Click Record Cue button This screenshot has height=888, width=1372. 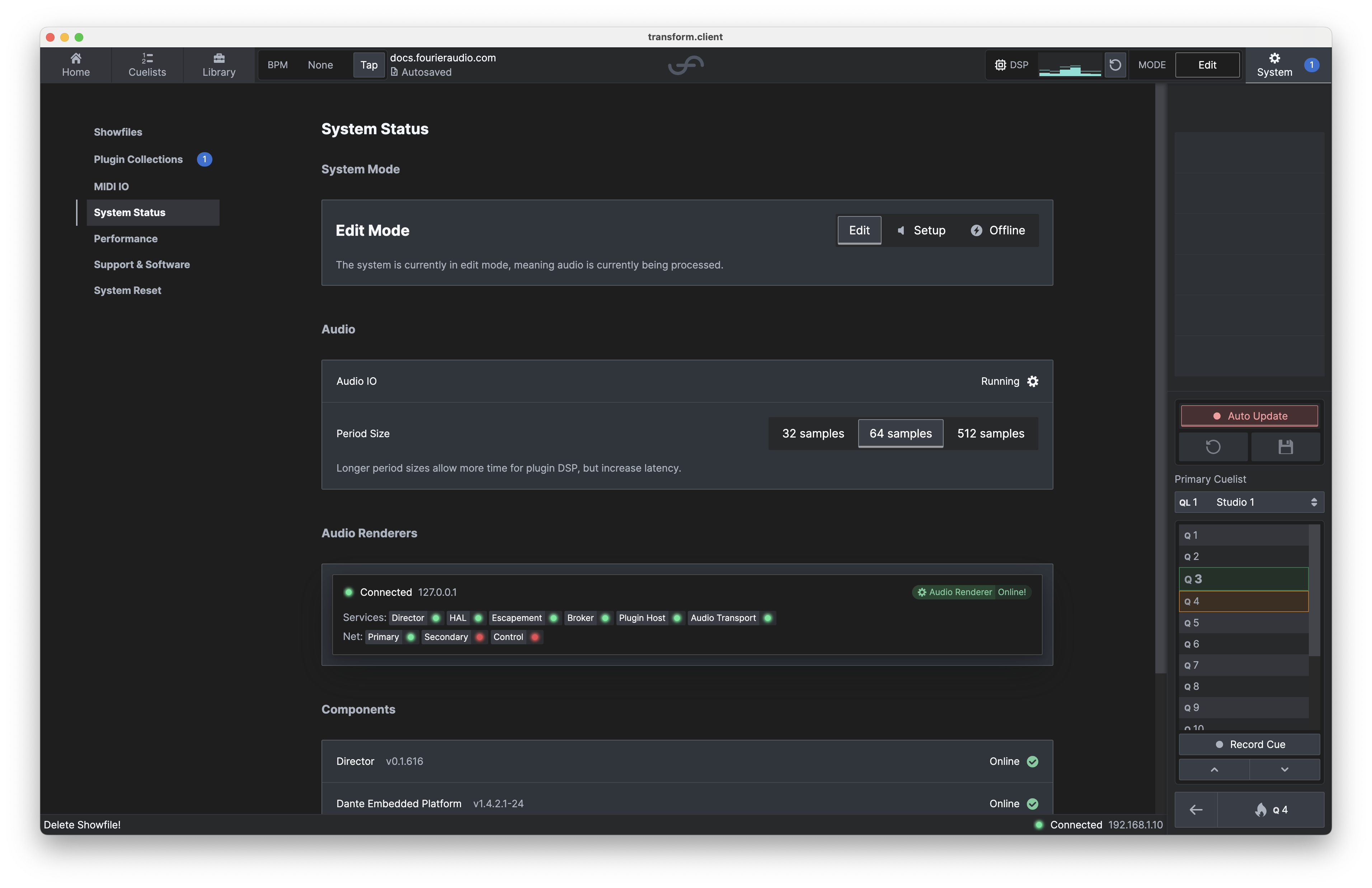pos(1249,744)
